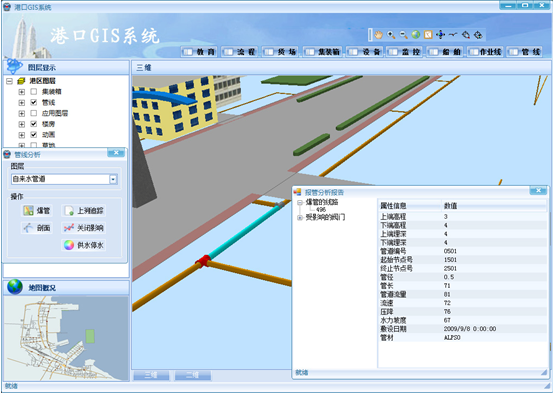Click the 爆管 pipe burst analysis button
The image size is (553, 395).
pyautogui.click(x=37, y=211)
